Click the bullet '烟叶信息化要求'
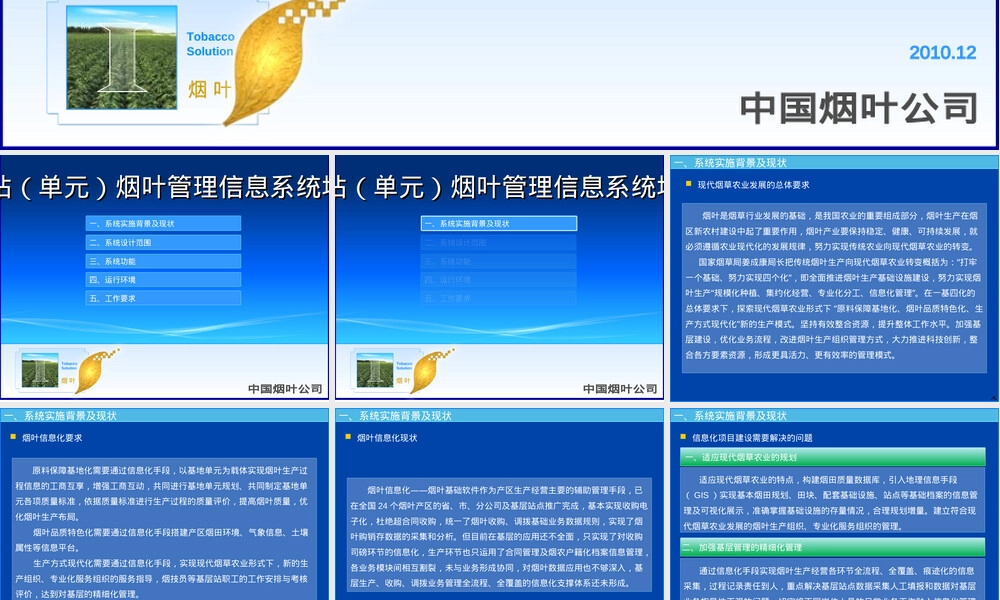1000x600 pixels. (52, 438)
